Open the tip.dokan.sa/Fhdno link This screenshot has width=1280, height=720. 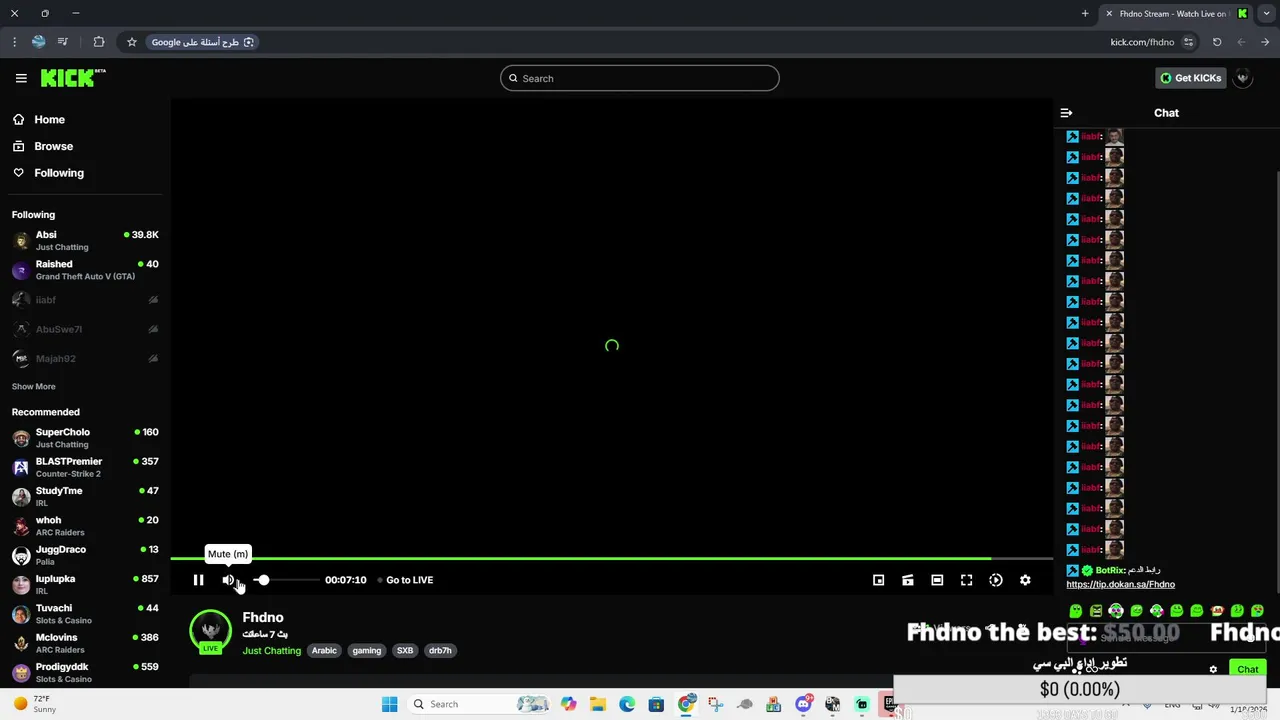(x=1120, y=584)
